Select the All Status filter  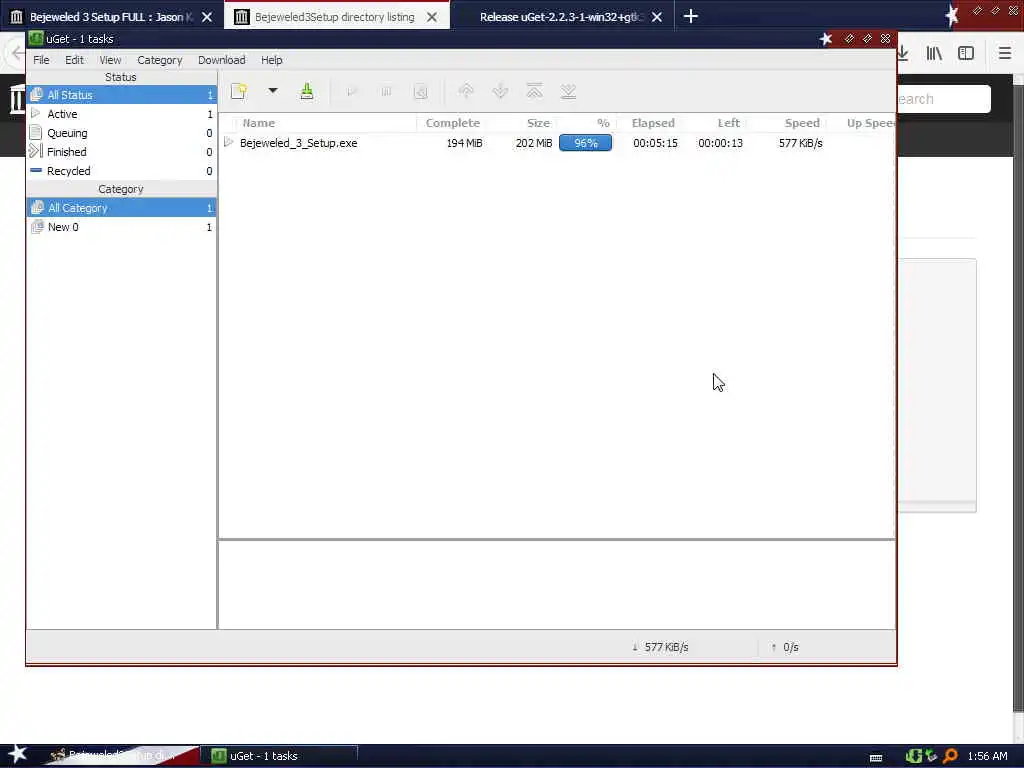click(x=121, y=95)
